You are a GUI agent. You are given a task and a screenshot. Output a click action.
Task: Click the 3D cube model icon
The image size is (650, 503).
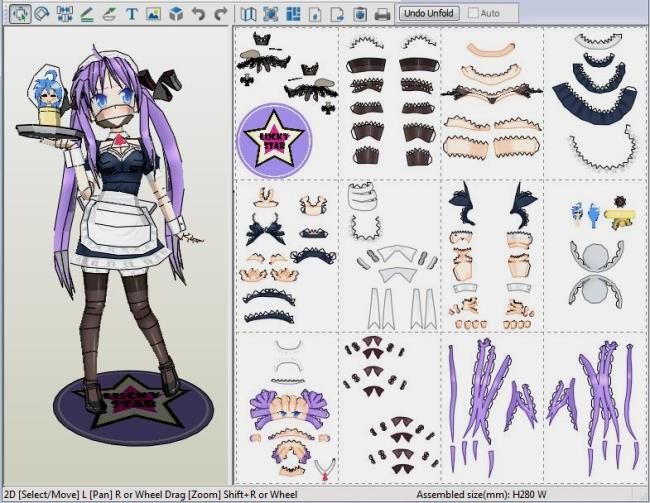(176, 14)
